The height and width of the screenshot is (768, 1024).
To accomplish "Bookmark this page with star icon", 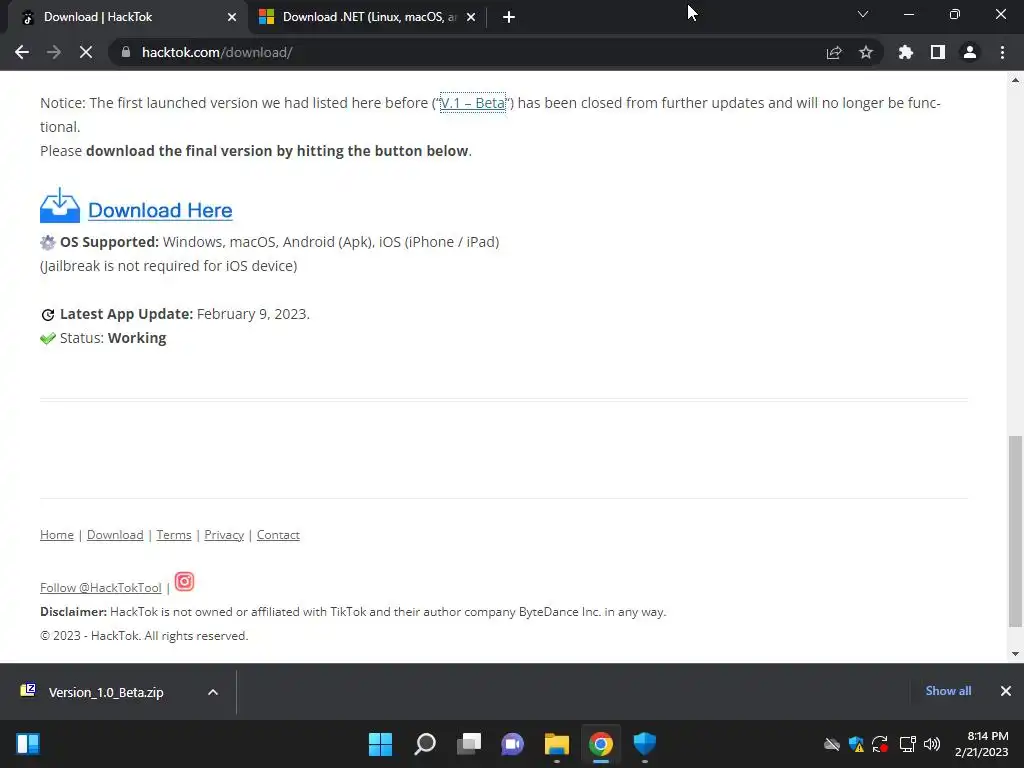I will (x=866, y=52).
